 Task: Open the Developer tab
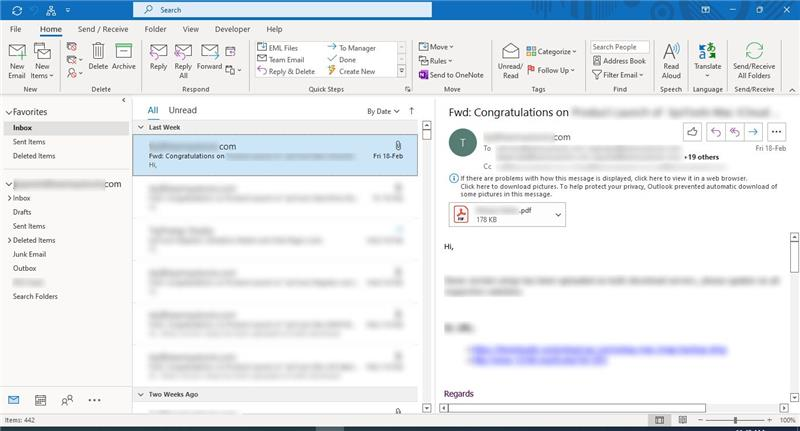pos(232,29)
